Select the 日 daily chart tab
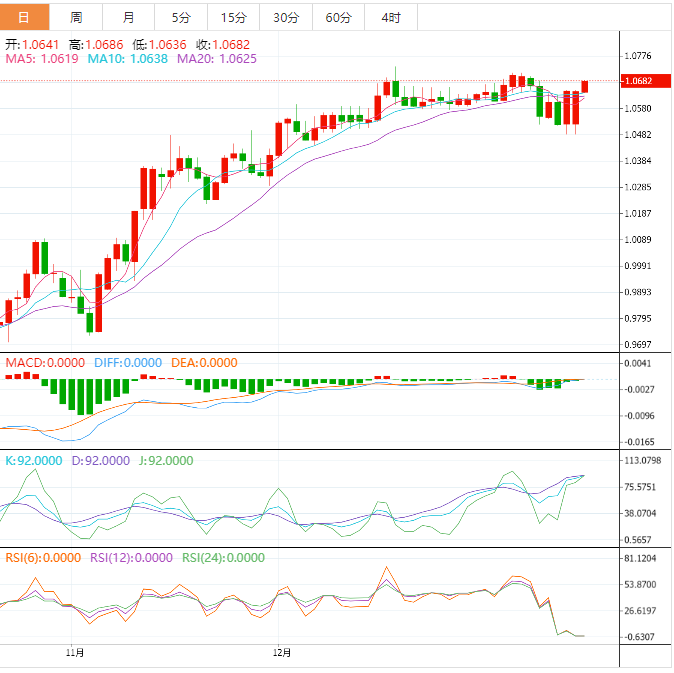 coord(25,17)
